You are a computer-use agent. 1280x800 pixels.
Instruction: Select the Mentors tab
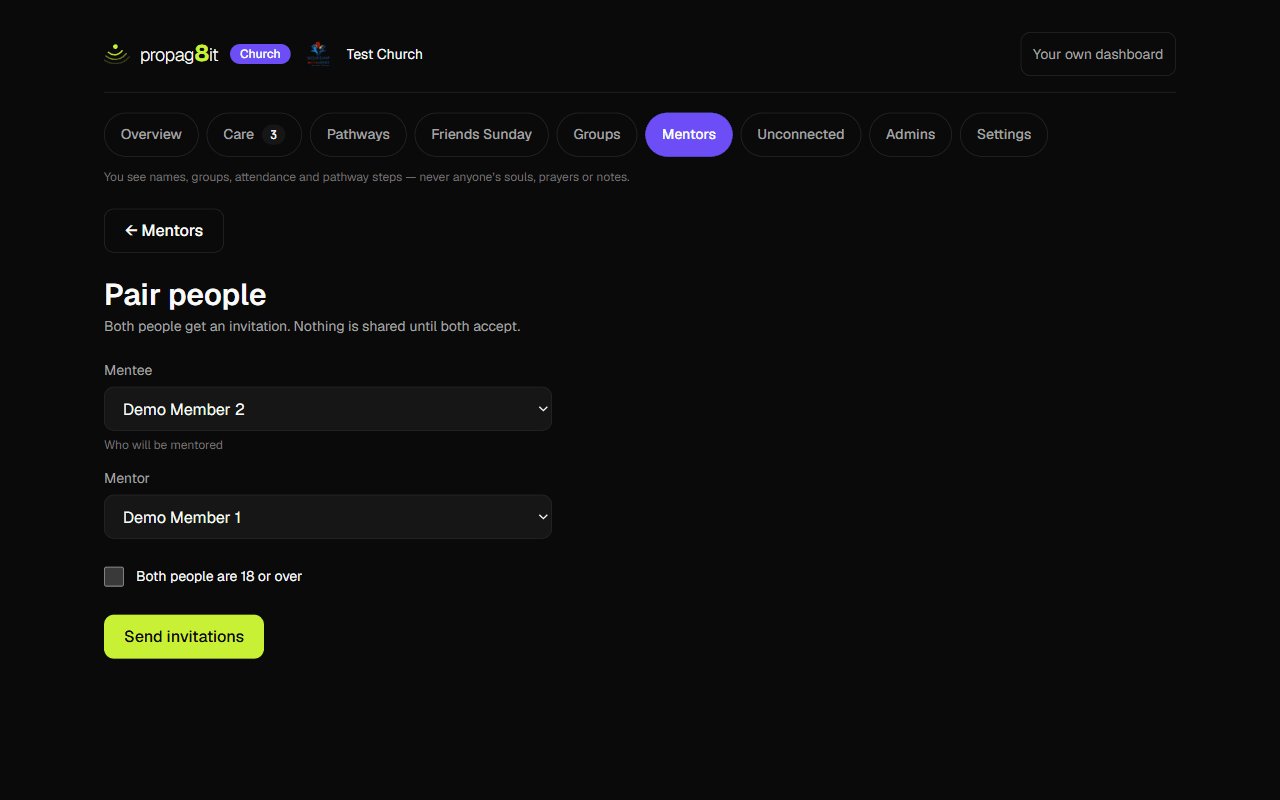[689, 135]
